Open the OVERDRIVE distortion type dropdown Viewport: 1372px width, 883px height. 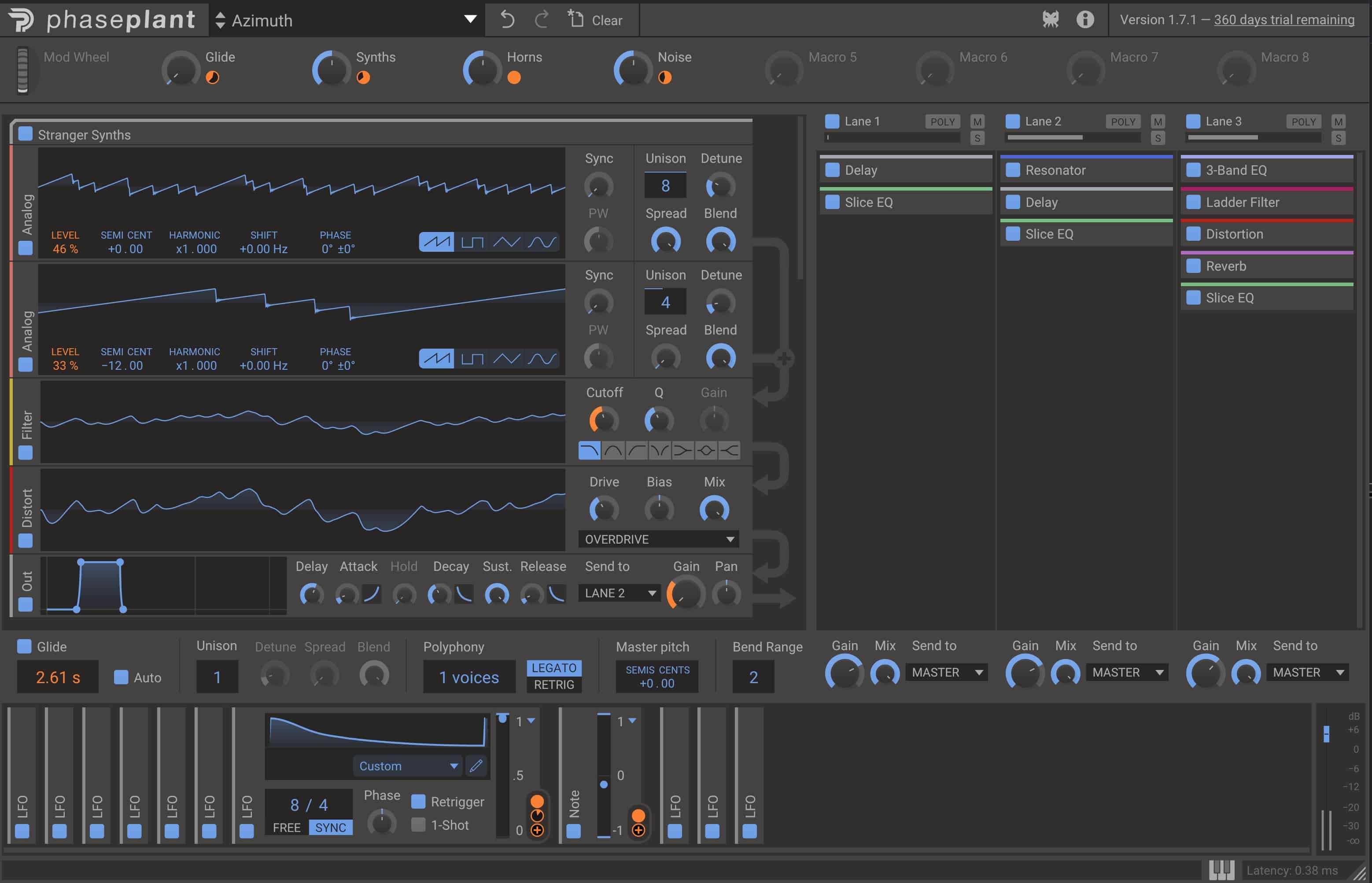pos(658,540)
